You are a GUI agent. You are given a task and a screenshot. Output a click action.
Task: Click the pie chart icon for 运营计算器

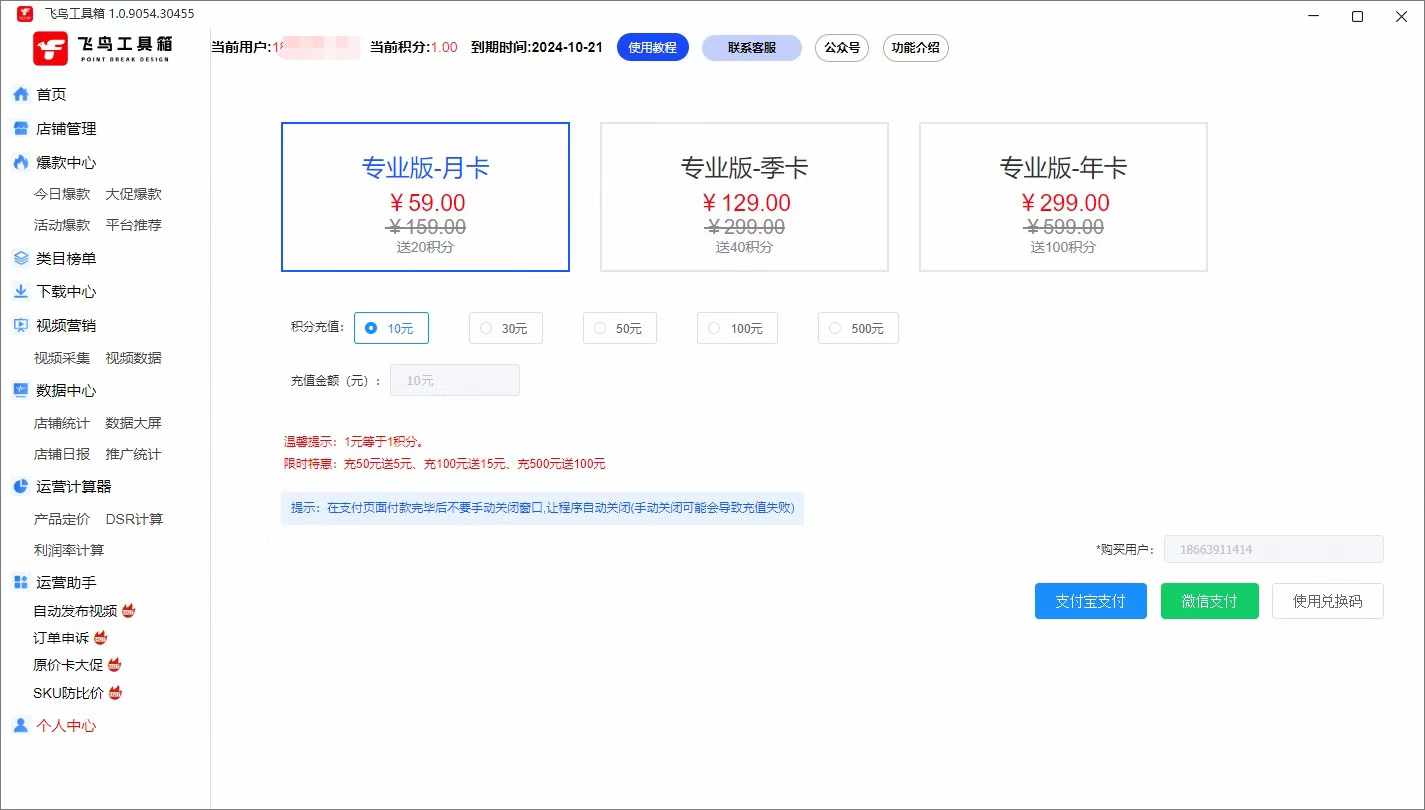click(20, 487)
